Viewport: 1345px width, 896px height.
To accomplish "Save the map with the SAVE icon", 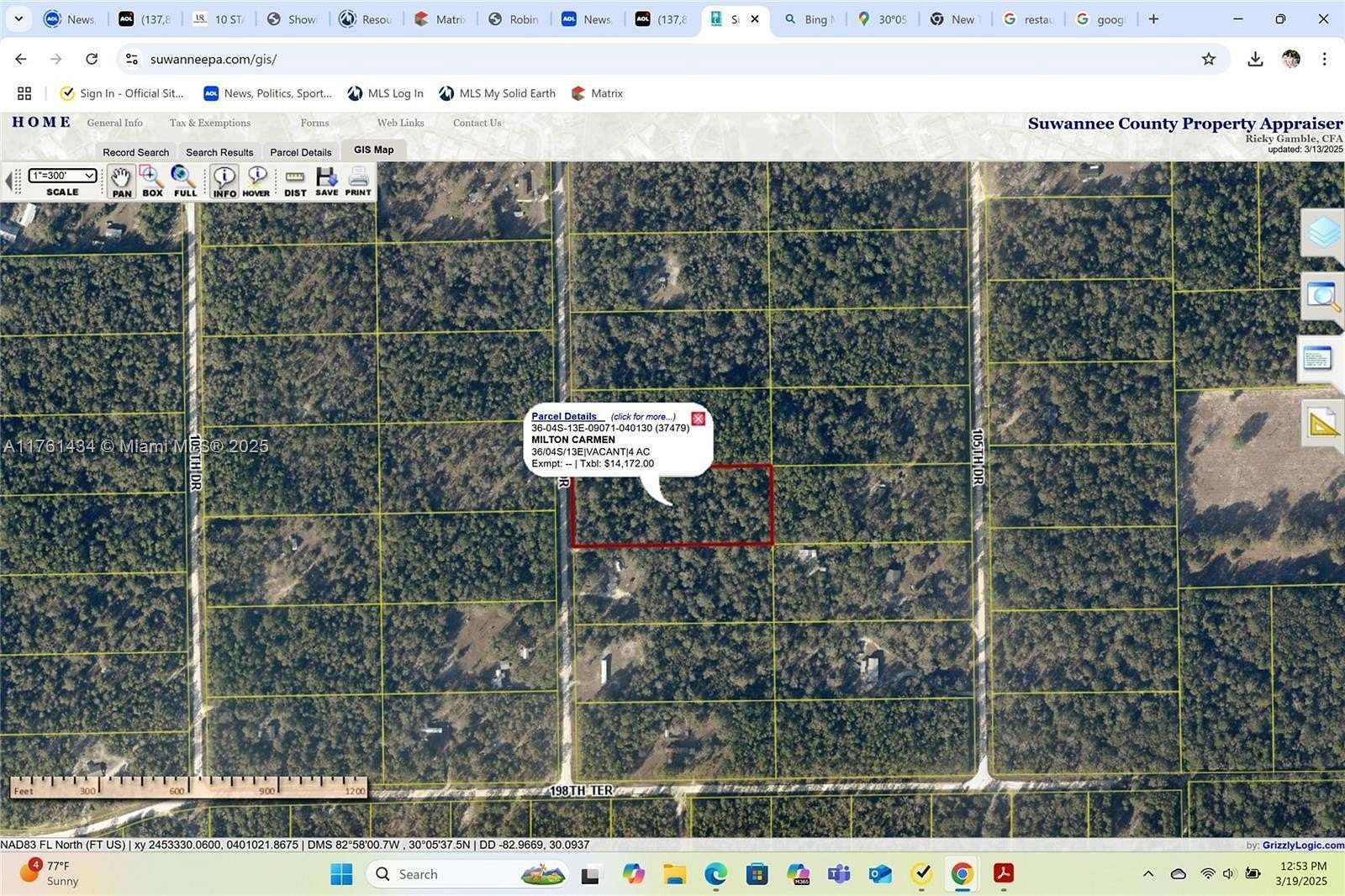I will [327, 180].
